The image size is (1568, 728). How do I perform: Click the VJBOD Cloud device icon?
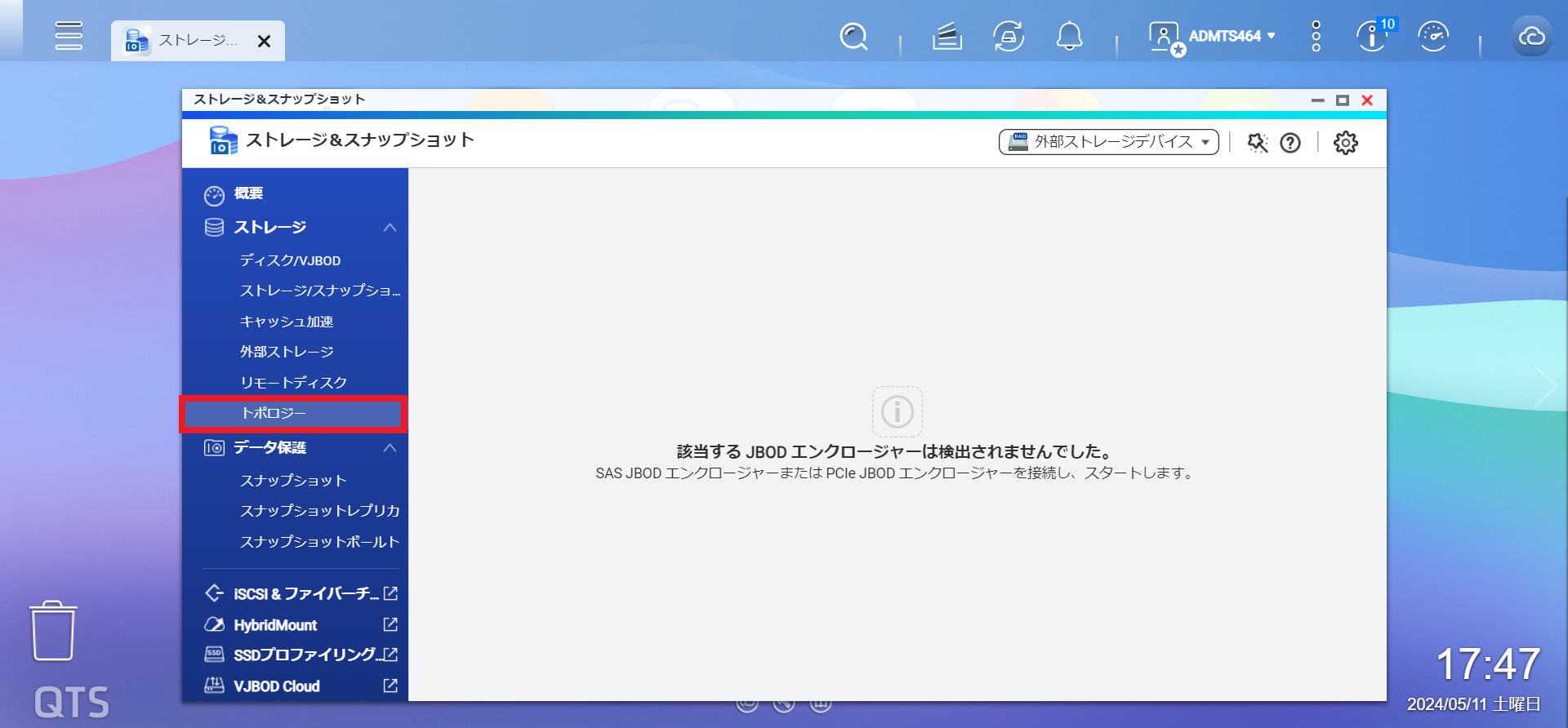pyautogui.click(x=214, y=685)
